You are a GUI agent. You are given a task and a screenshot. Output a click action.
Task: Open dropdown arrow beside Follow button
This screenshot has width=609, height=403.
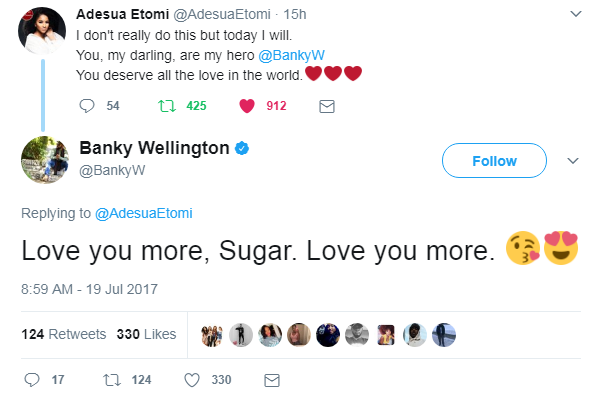click(x=574, y=161)
